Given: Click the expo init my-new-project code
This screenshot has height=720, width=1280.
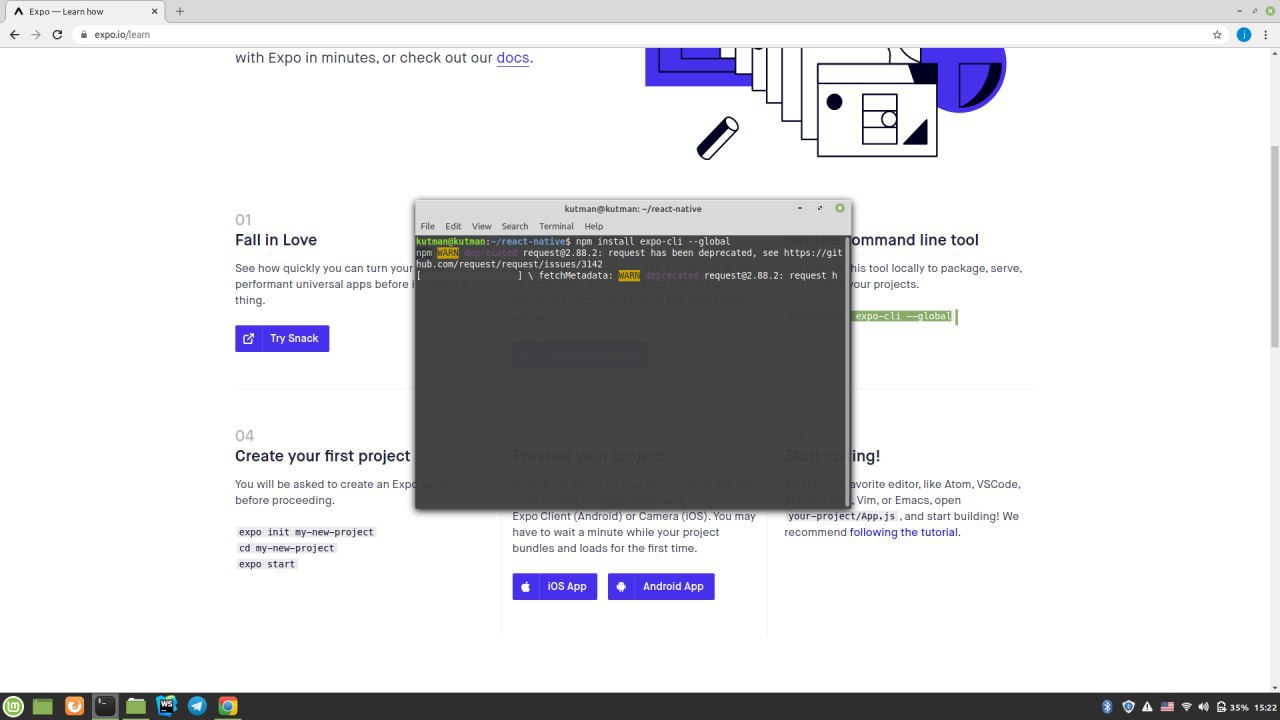Looking at the screenshot, I should point(306,532).
